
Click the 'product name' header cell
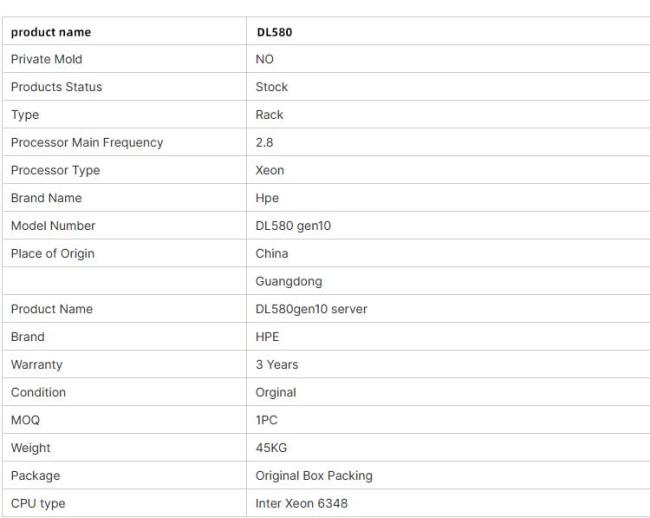coord(50,32)
